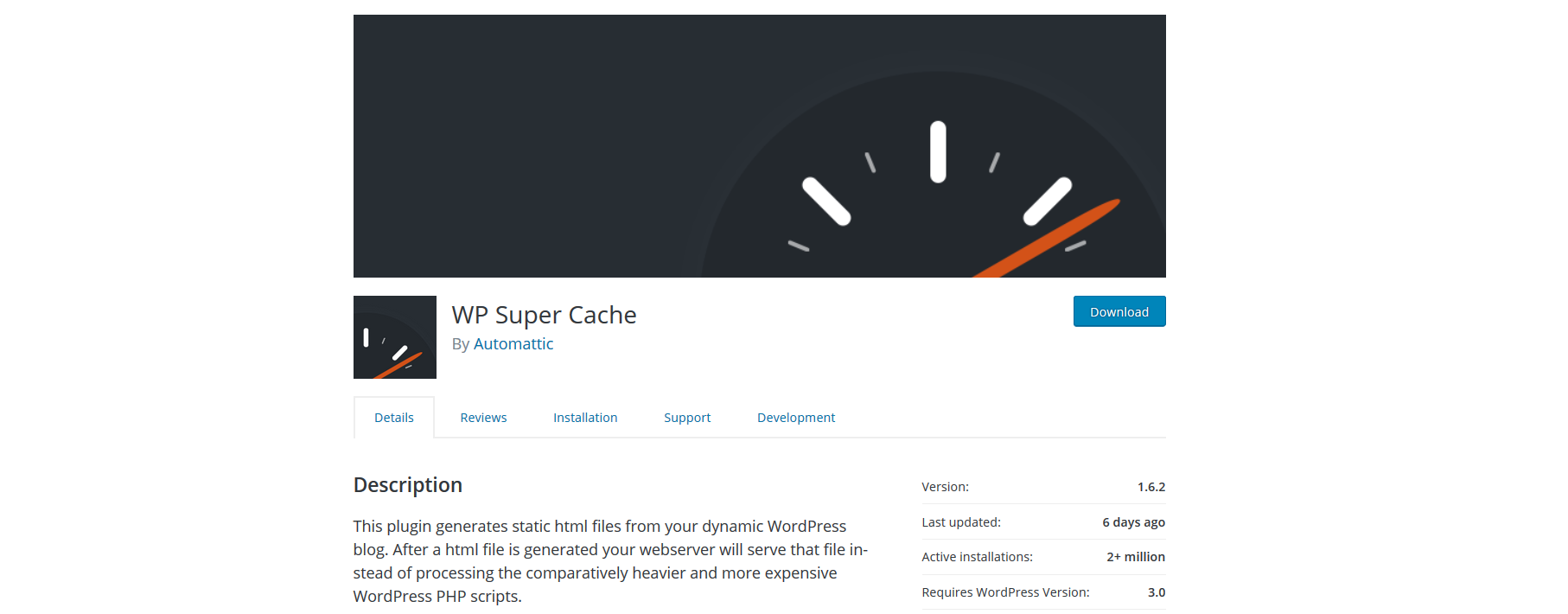Click the WP Super Cache plugin icon
The height and width of the screenshot is (614, 1568).
(x=394, y=337)
